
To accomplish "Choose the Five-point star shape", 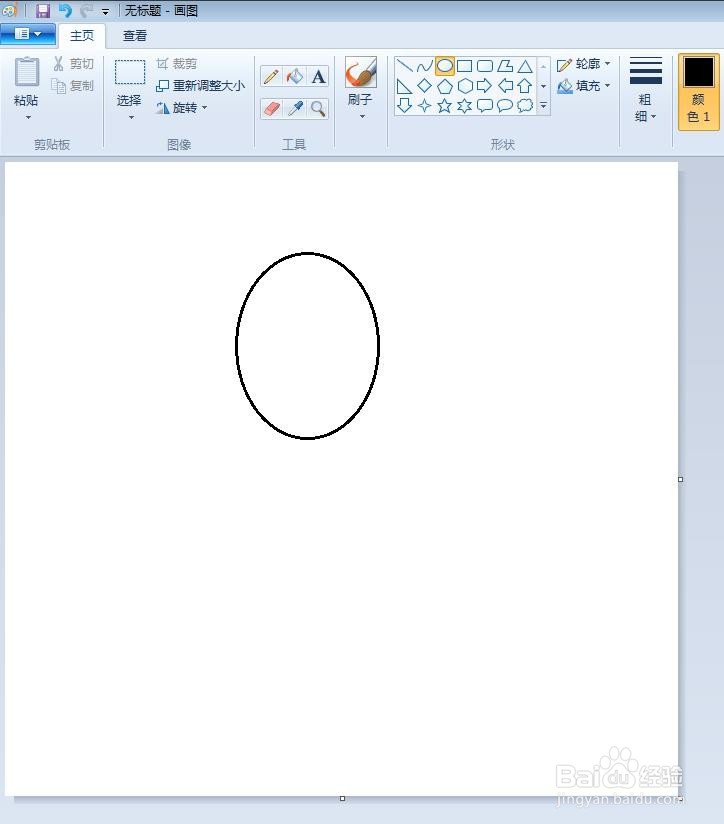I will [444, 106].
